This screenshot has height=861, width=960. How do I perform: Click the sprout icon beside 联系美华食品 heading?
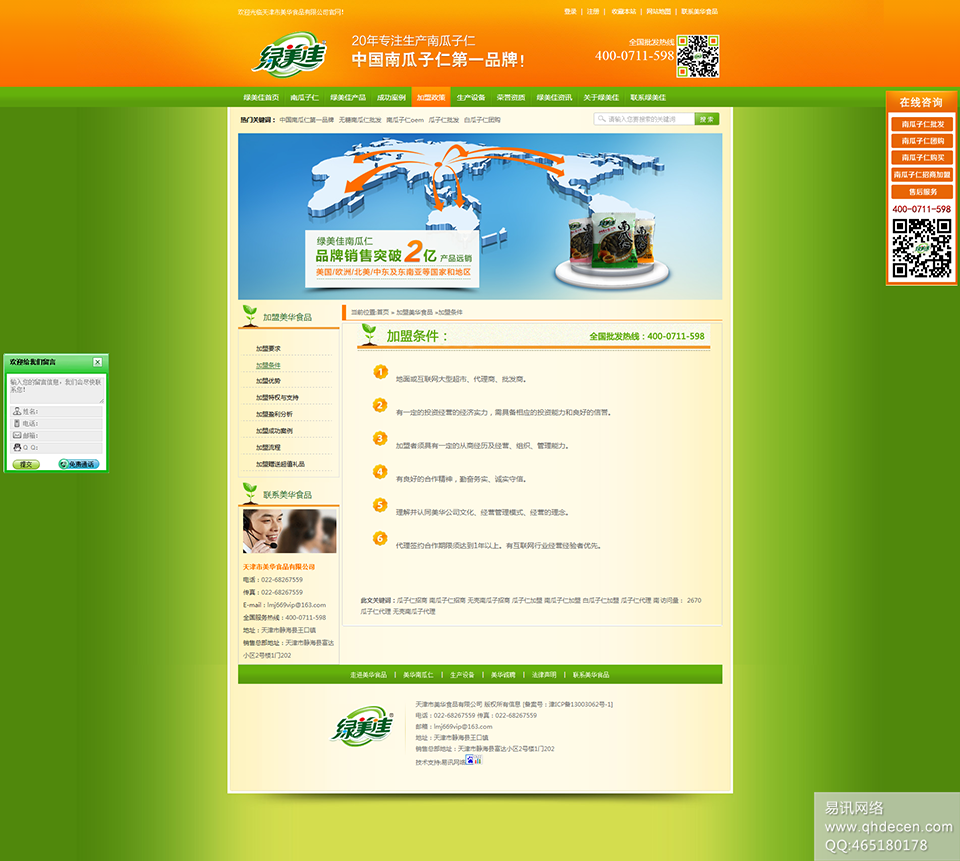pyautogui.click(x=250, y=493)
